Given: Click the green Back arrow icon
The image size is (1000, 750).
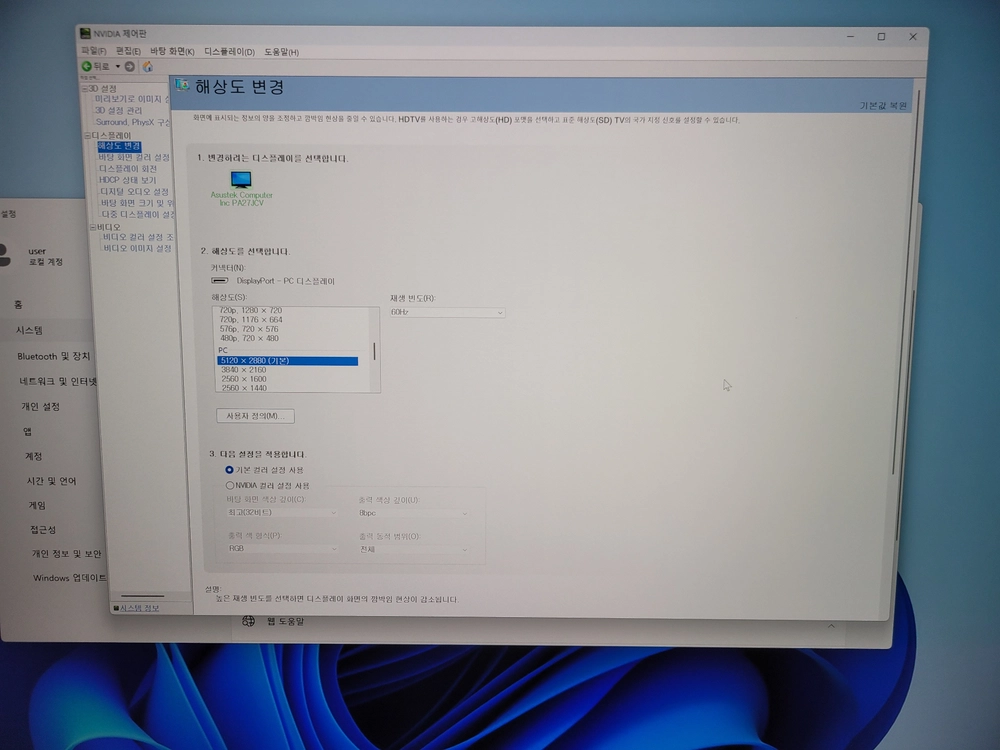Looking at the screenshot, I should [87, 66].
